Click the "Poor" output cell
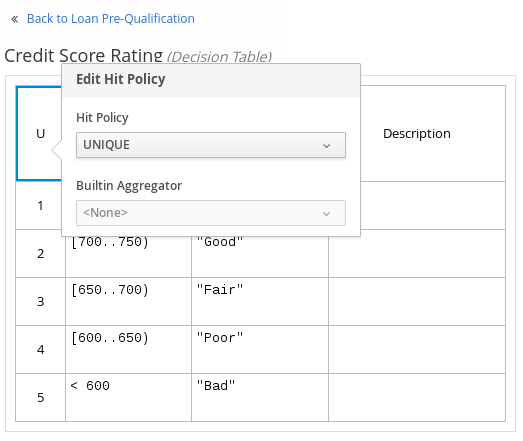 [260, 350]
